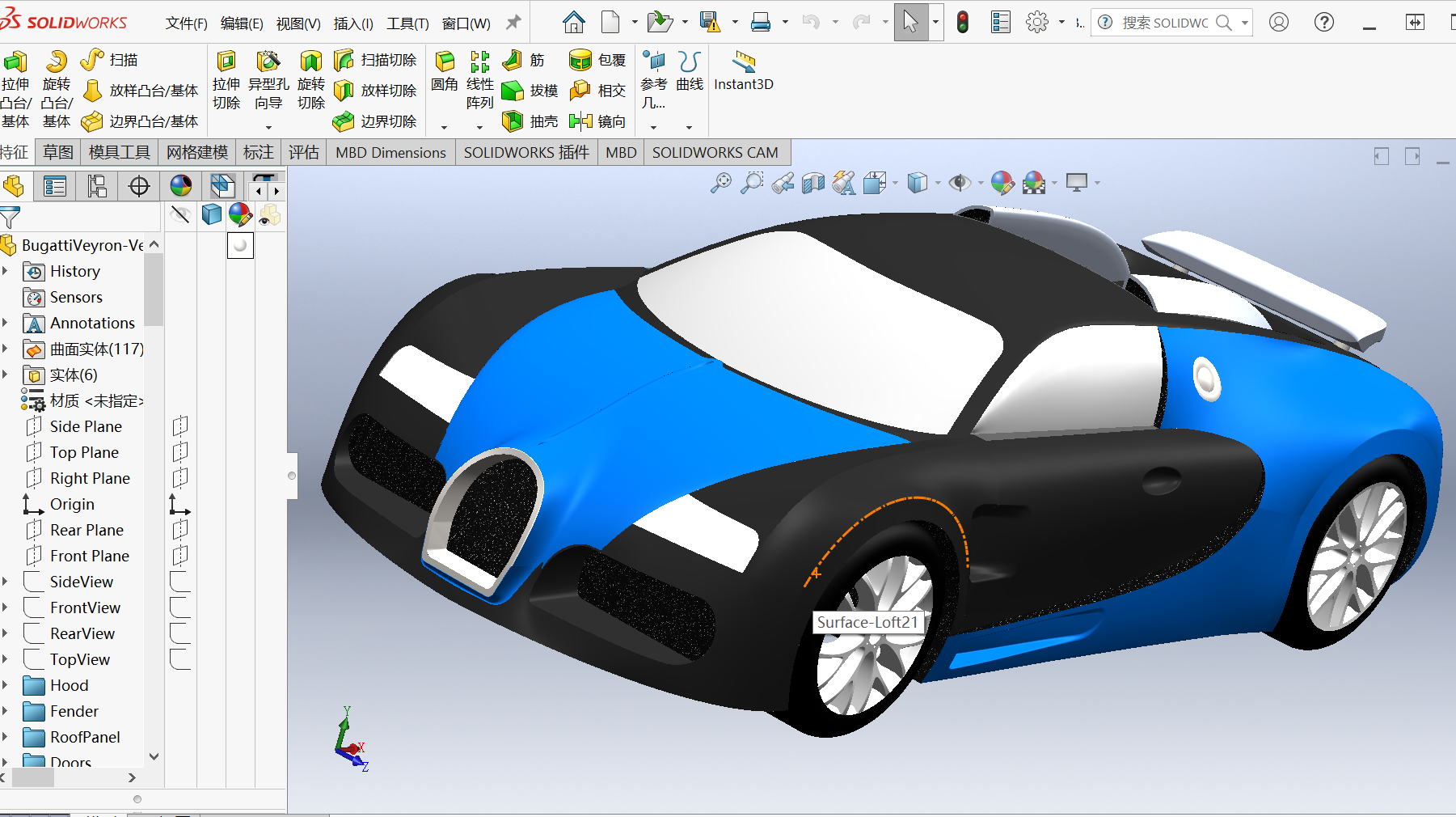Select the 线性阵列 (Linear Pattern) tool
This screenshot has height=817, width=1456.
[480, 81]
